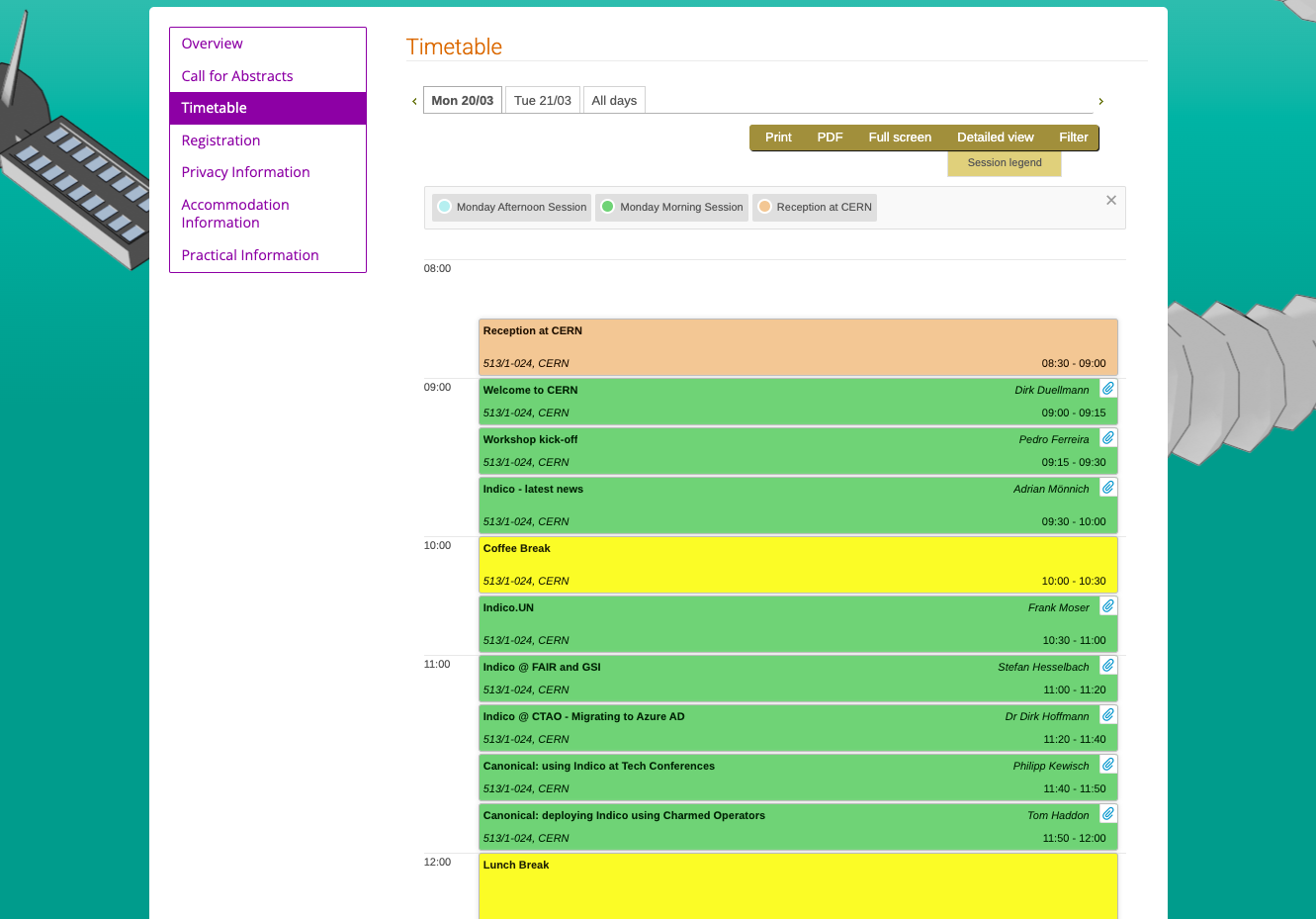Viewport: 1316px width, 919px height.
Task: Switch to the Mon 20/03 tab
Action: coord(463,100)
